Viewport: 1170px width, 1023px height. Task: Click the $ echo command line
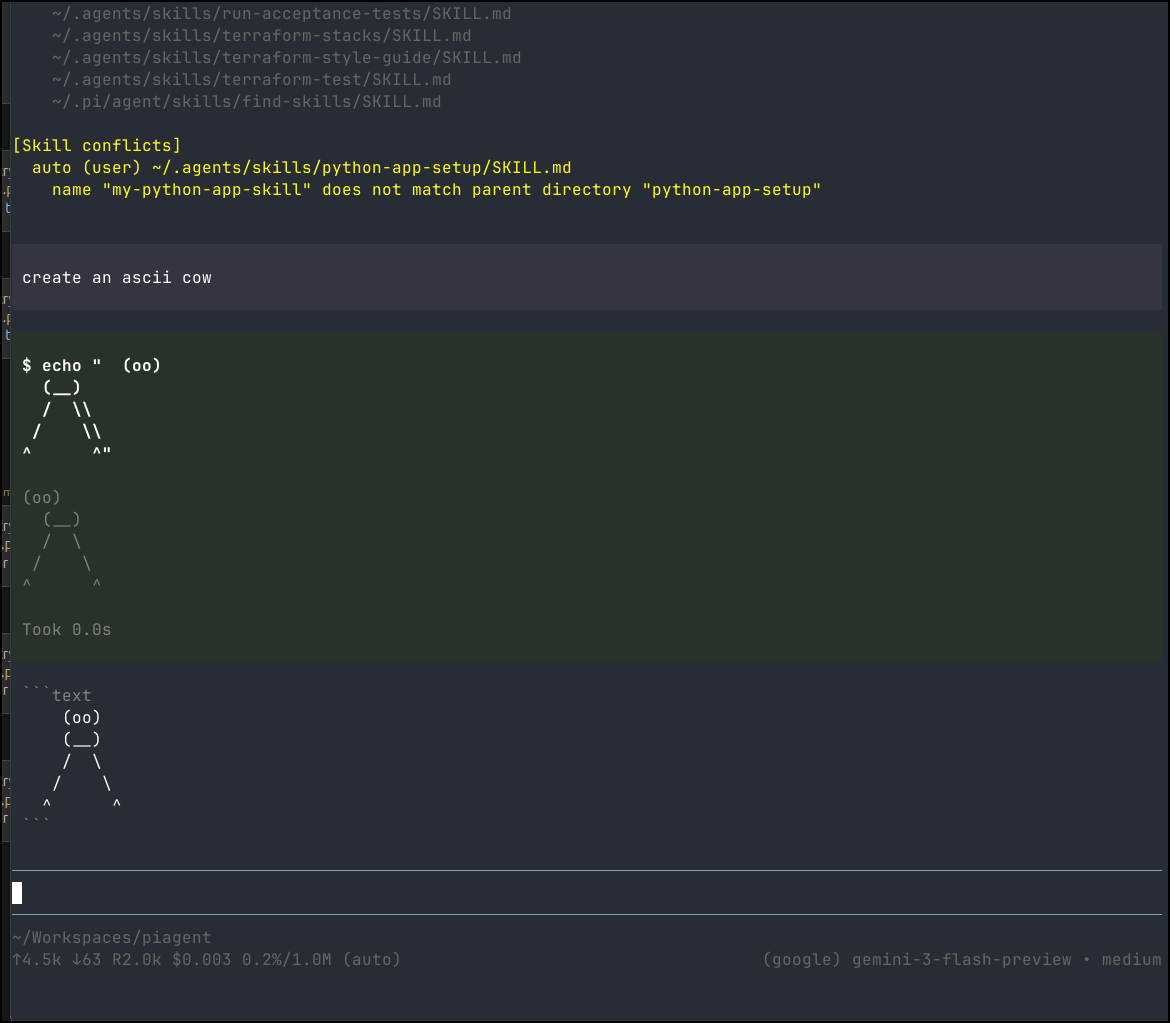pos(92,366)
